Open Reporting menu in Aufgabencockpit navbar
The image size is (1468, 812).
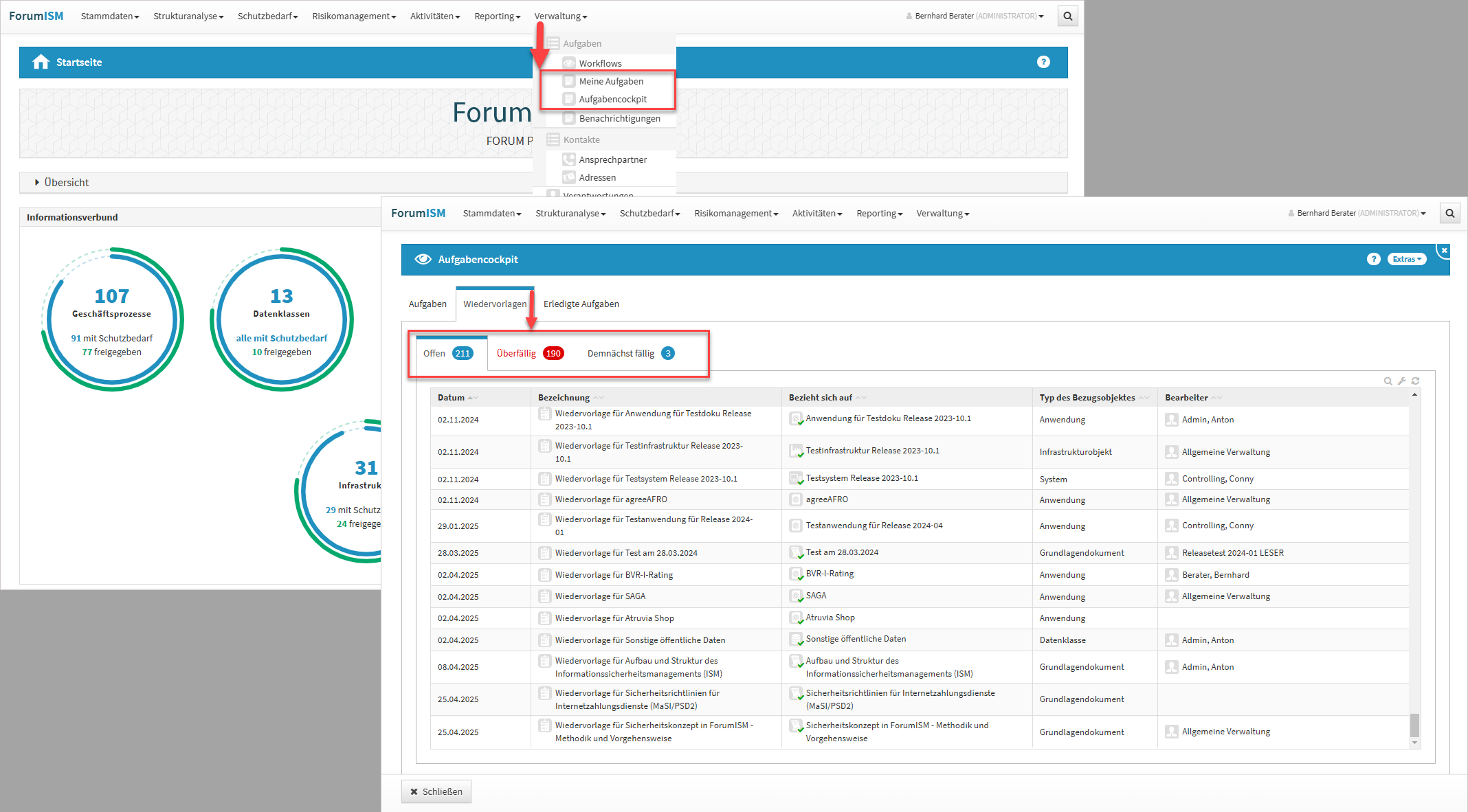click(x=879, y=214)
